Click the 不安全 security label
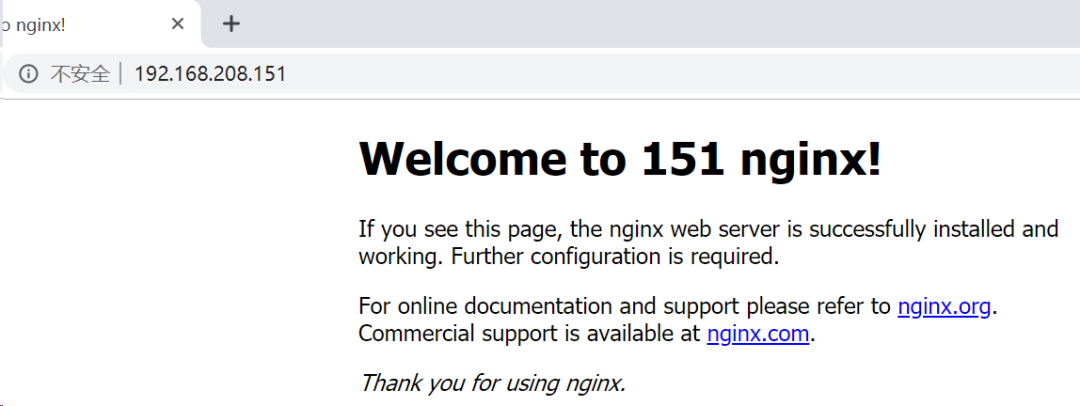The height and width of the screenshot is (406, 1080). (x=80, y=74)
